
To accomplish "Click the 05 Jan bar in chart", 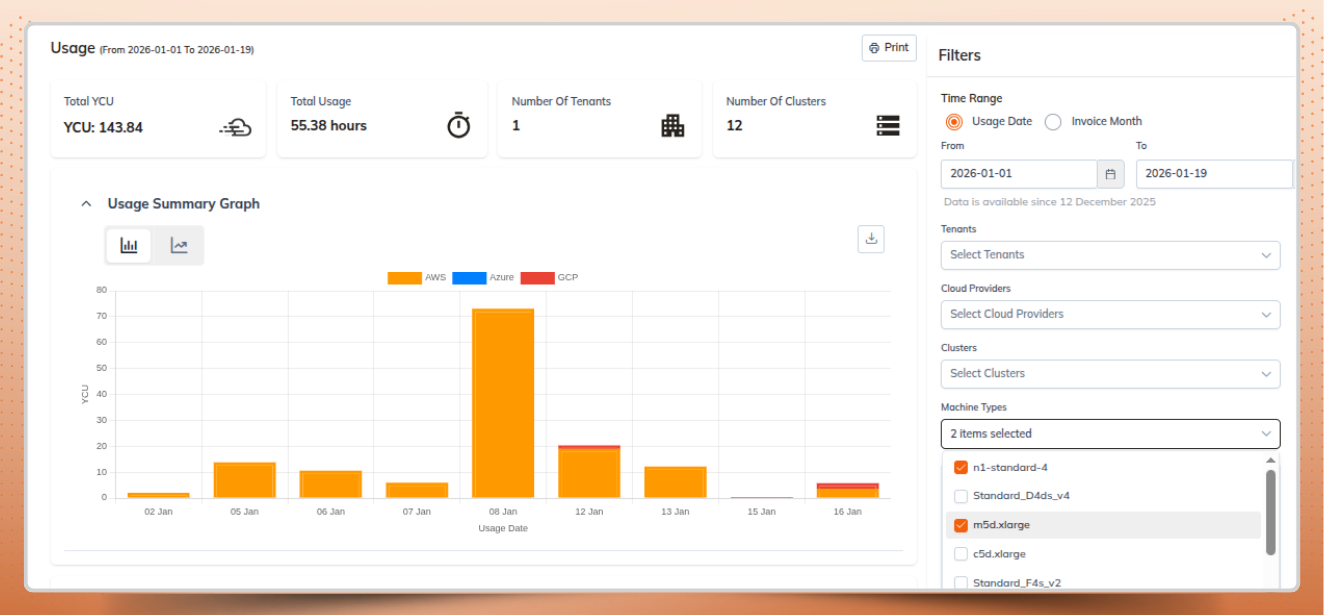I will pos(245,480).
